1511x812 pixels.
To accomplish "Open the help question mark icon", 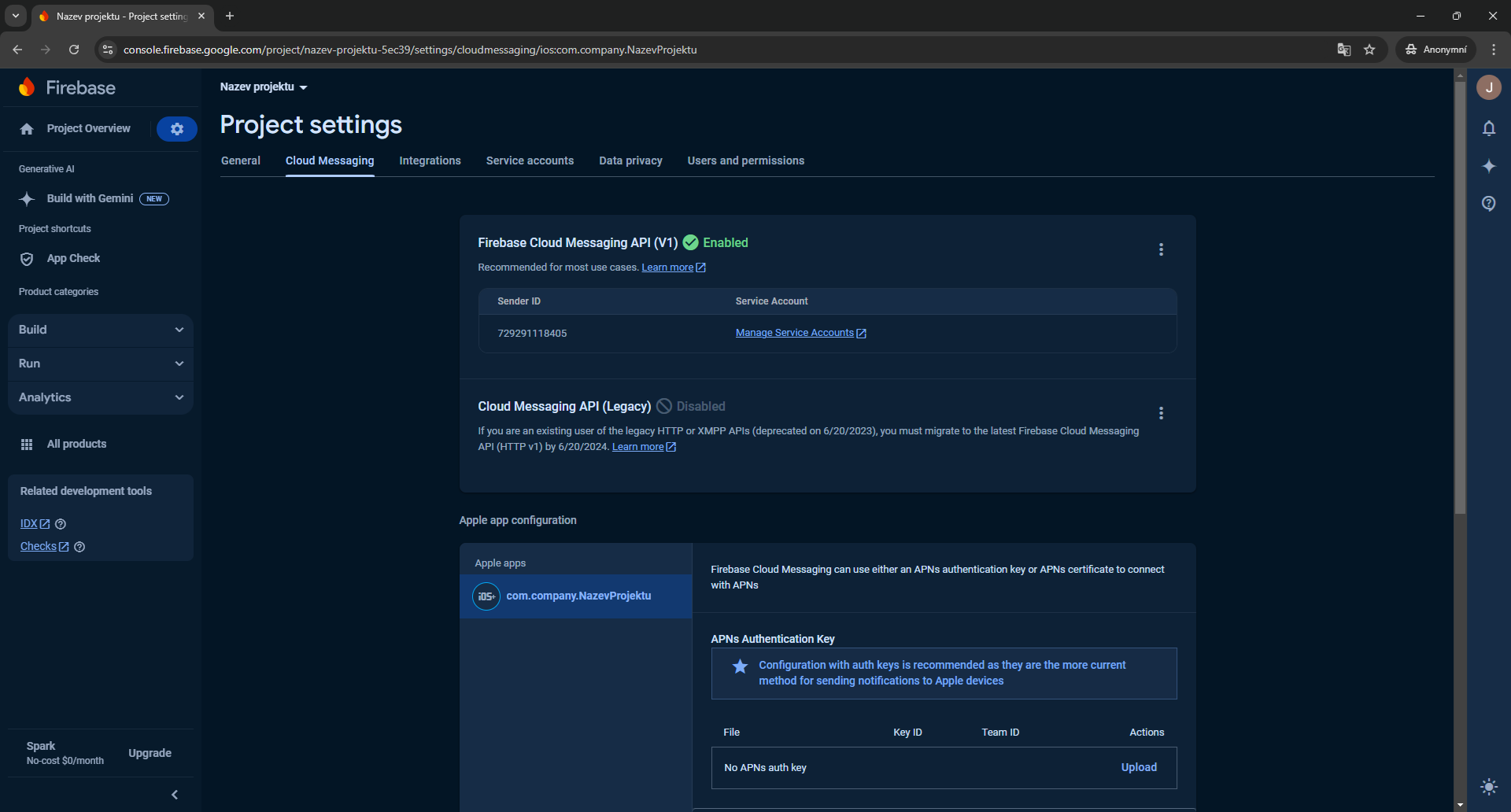I will [x=1488, y=204].
